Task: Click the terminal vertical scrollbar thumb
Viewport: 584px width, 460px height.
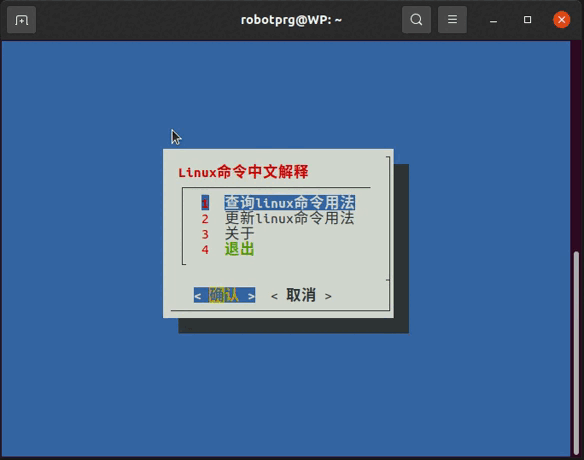Action: pos(576,353)
